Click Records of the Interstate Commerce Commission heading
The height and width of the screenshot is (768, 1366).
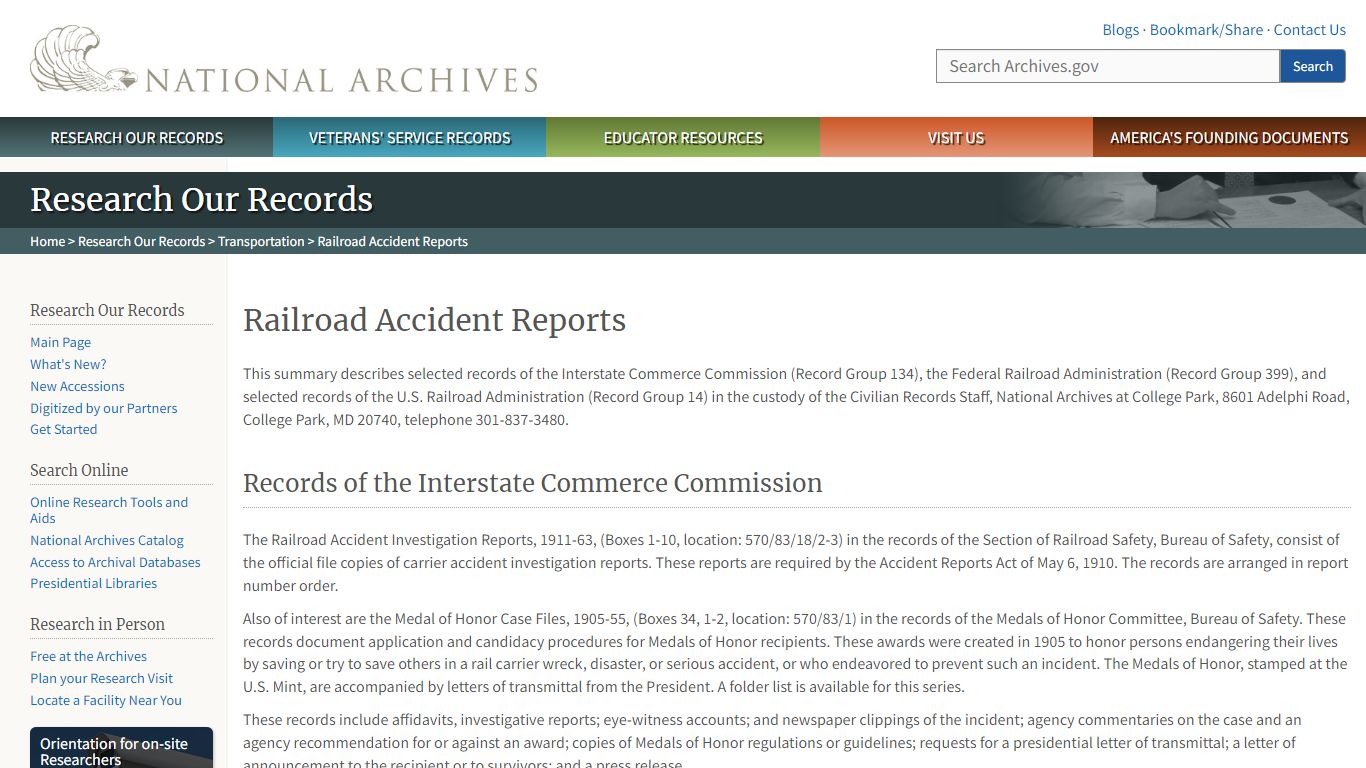(532, 483)
